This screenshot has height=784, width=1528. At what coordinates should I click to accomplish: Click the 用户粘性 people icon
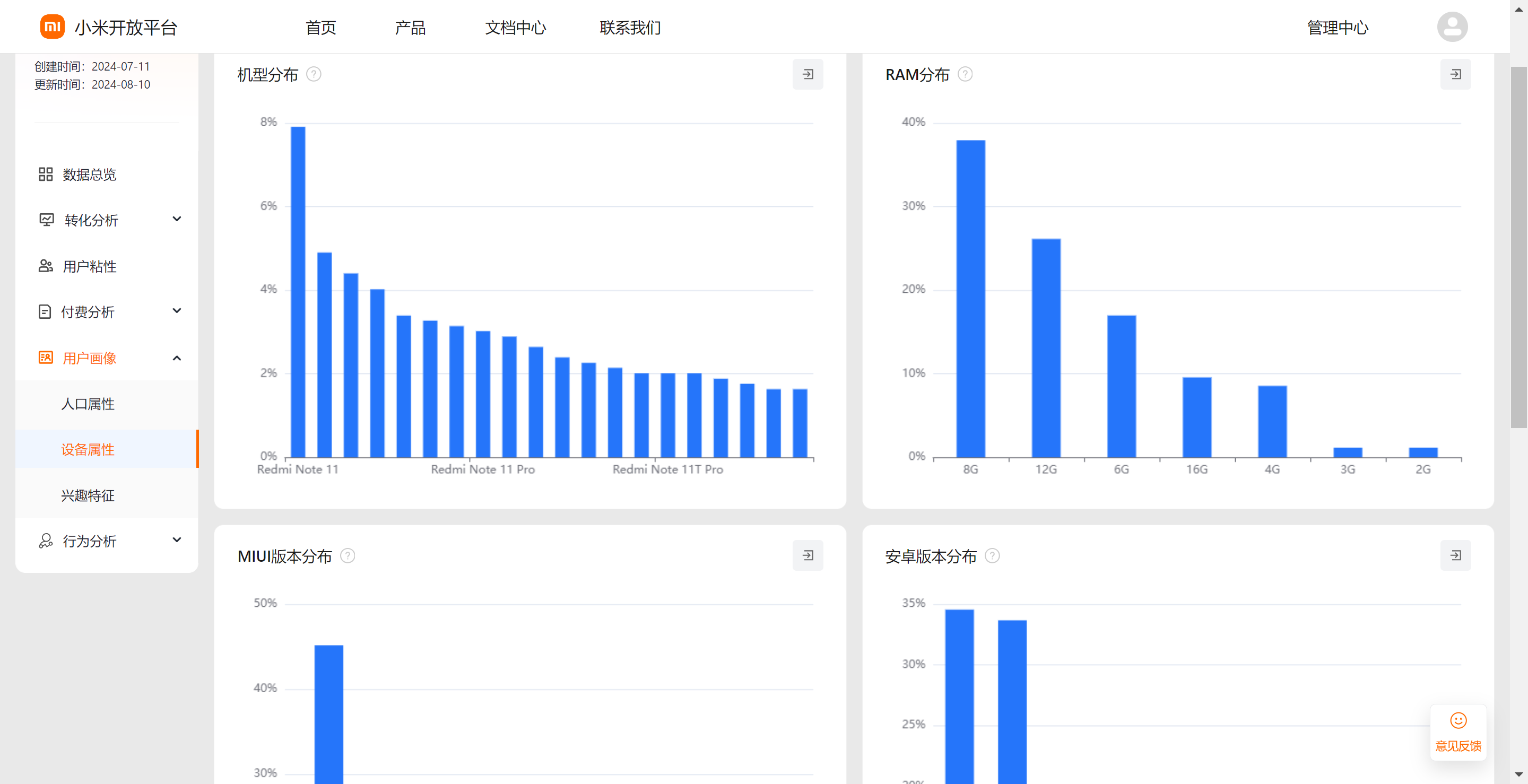click(x=46, y=266)
